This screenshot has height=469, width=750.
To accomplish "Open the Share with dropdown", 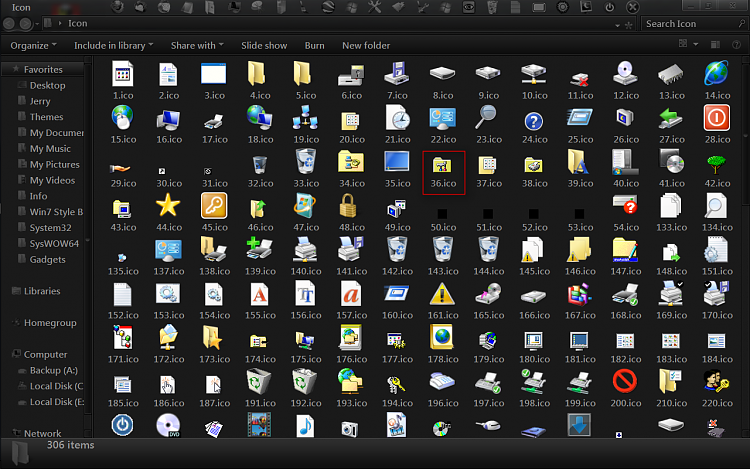I will 197,45.
